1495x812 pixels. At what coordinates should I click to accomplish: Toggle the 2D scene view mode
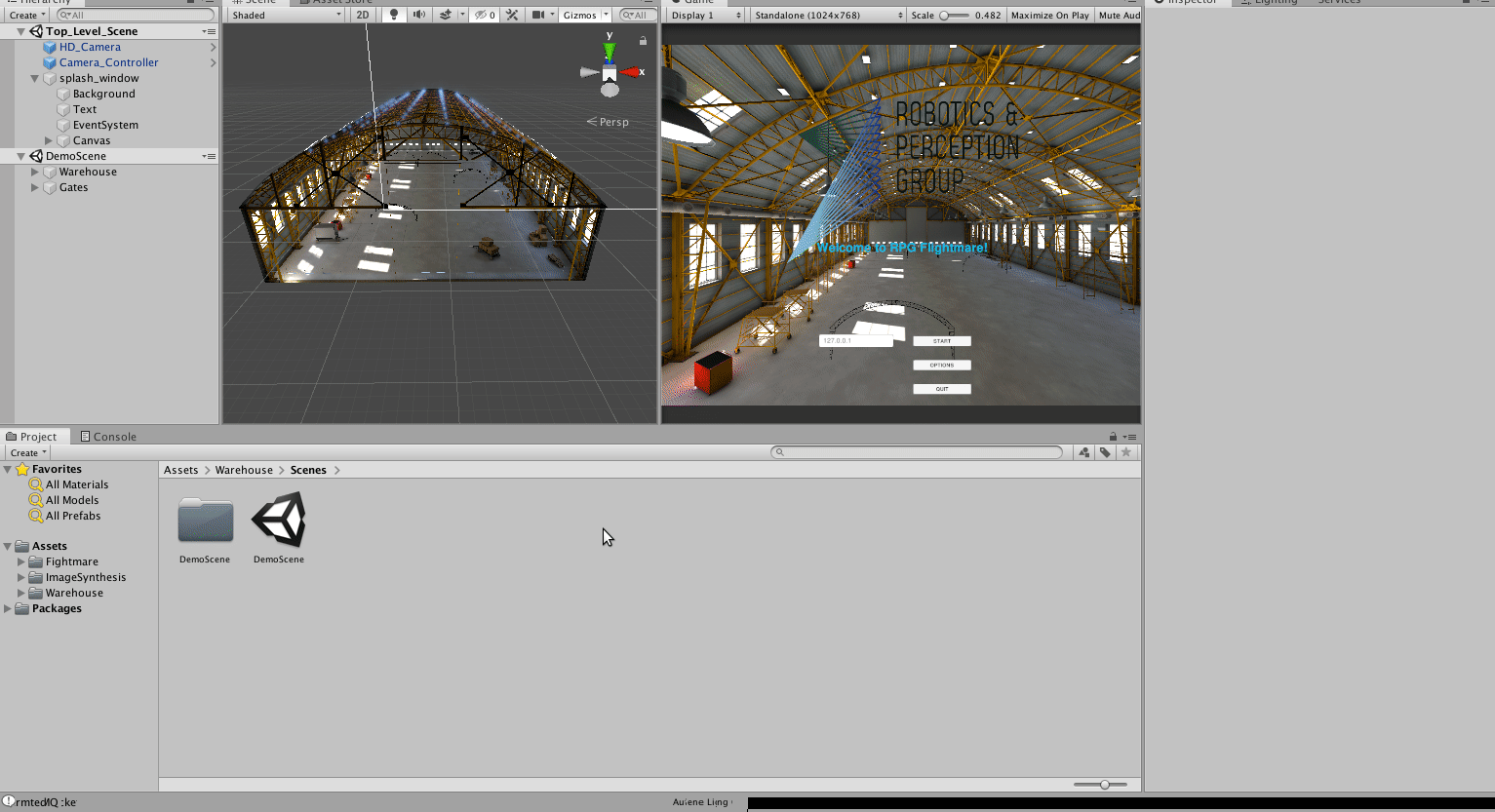coord(363,15)
